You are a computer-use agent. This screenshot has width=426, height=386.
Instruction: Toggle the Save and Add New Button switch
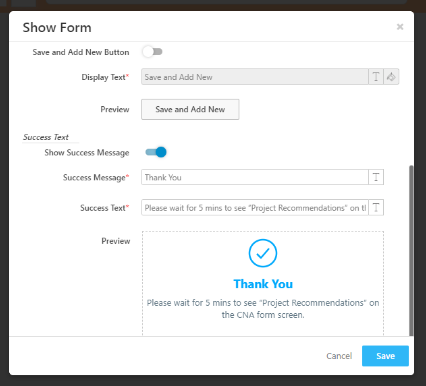point(152,52)
